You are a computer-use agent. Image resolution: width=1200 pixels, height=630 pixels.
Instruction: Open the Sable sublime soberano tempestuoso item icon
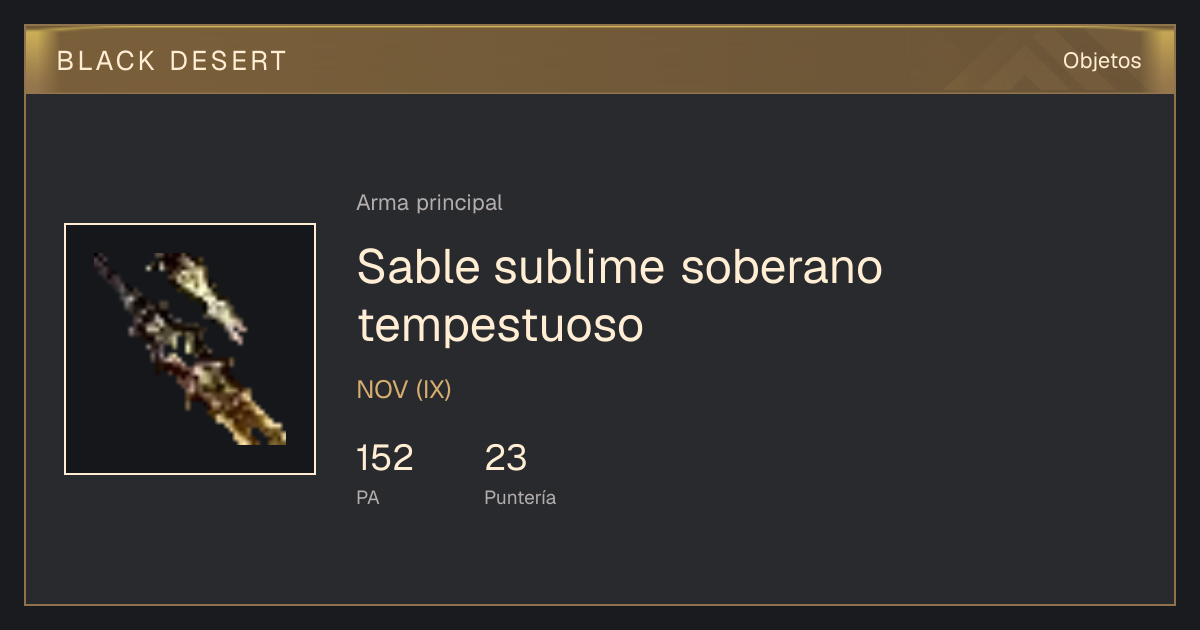[190, 349]
